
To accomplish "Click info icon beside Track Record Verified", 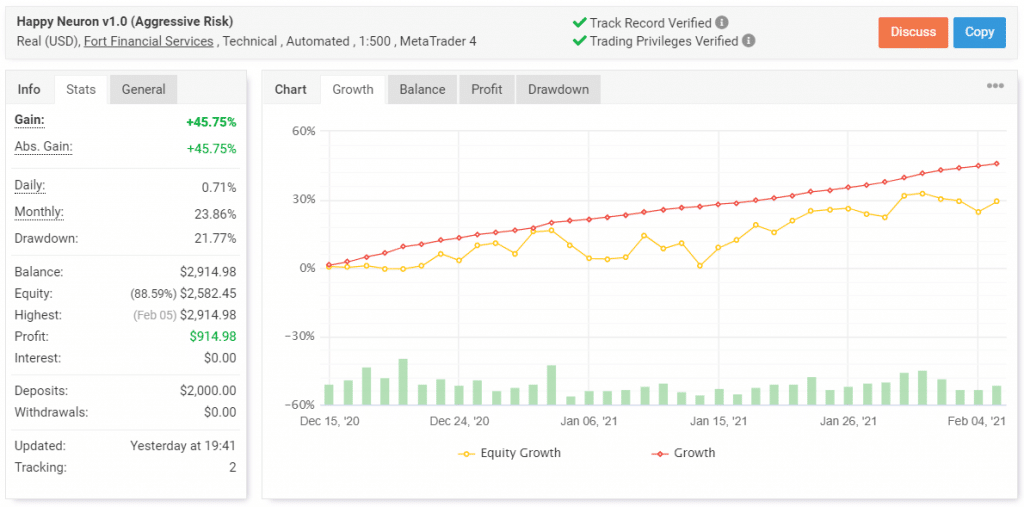I will point(723,23).
